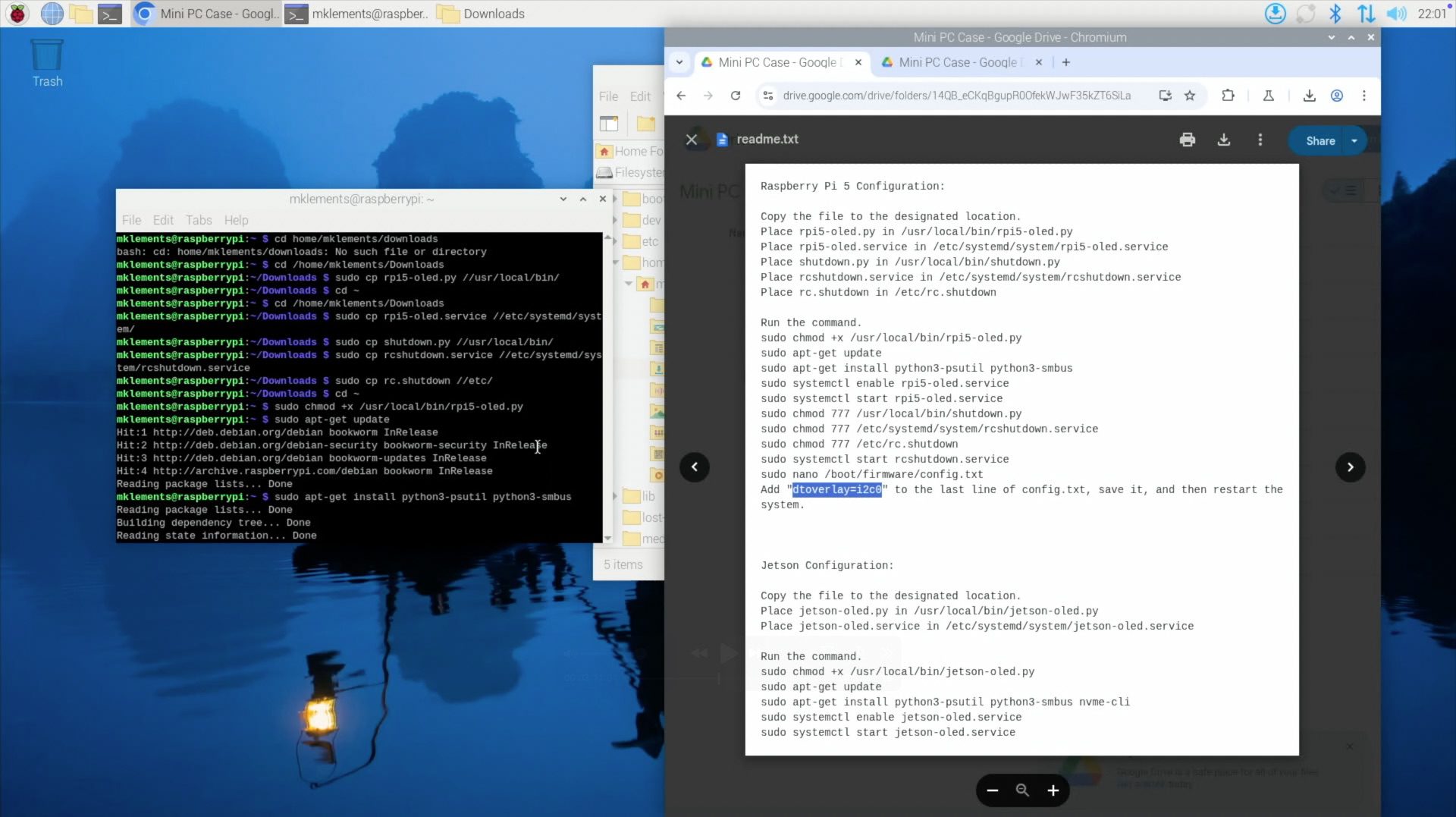Viewport: 1456px width, 817px height.
Task: Zoom out of the document preview
Action: [x=993, y=790]
